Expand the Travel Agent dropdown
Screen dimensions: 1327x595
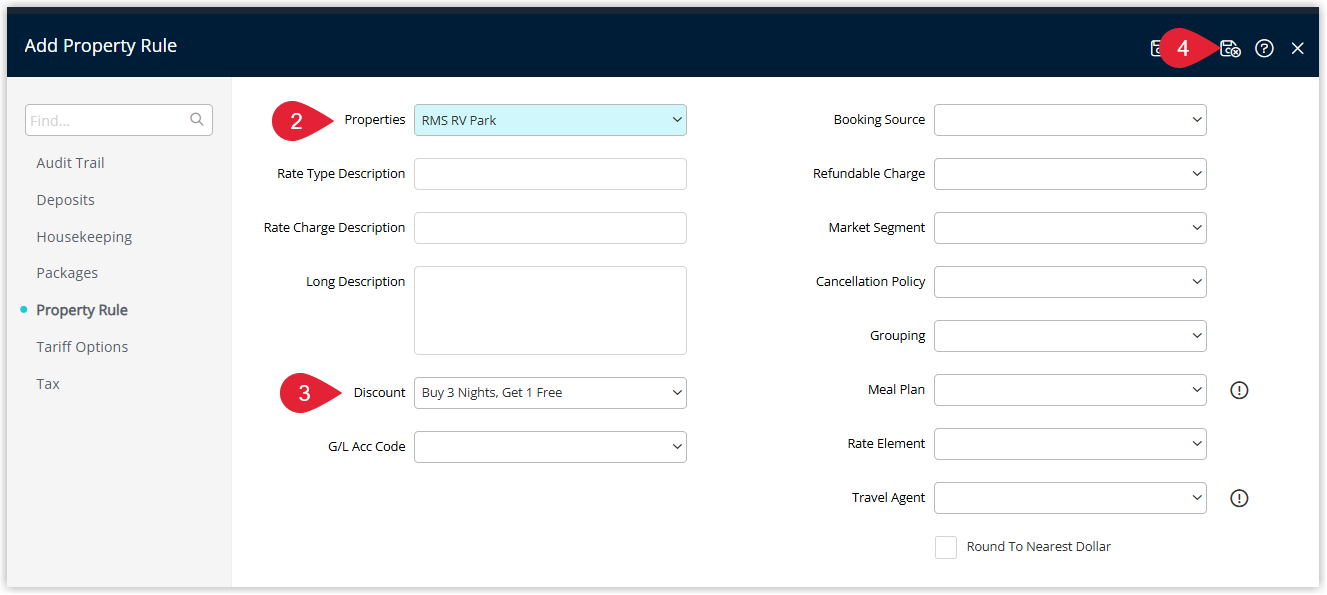tap(1070, 498)
